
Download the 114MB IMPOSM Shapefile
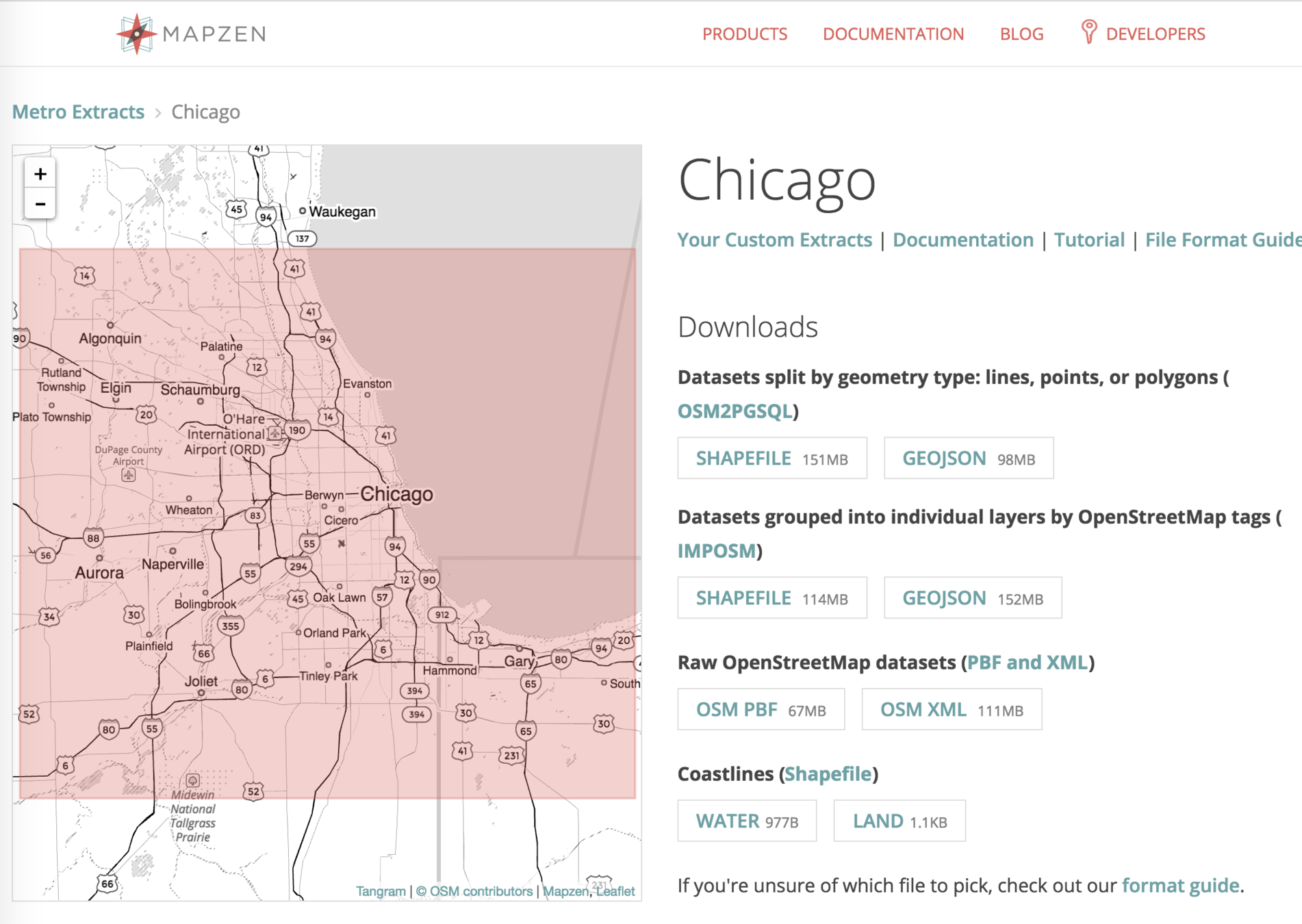coord(772,598)
